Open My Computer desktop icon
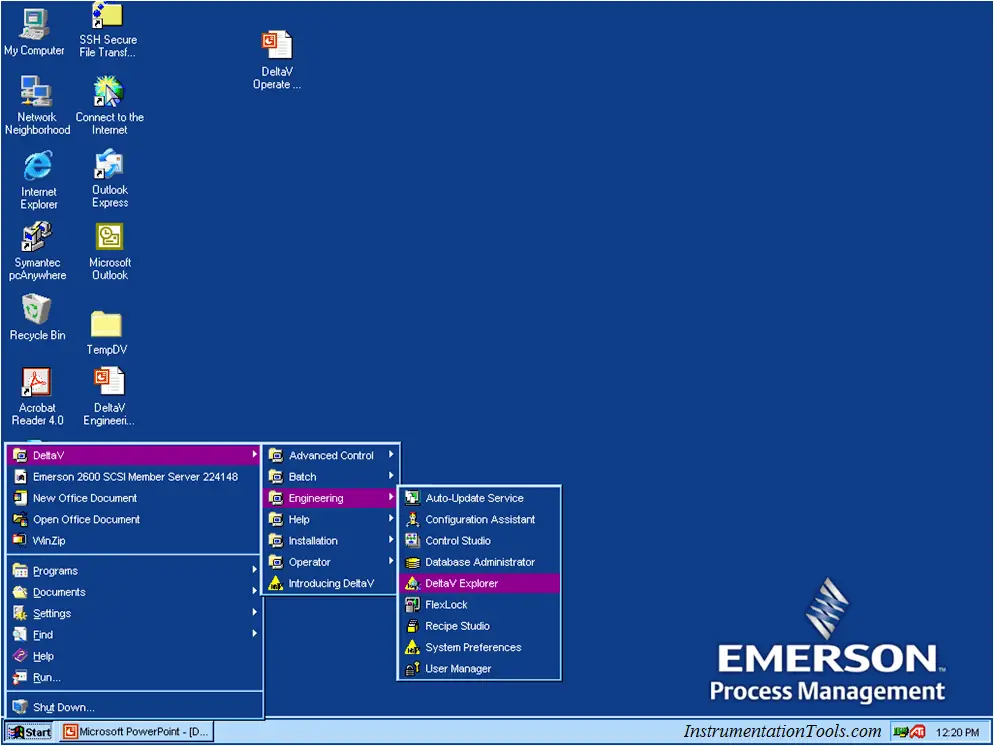 [x=34, y=32]
